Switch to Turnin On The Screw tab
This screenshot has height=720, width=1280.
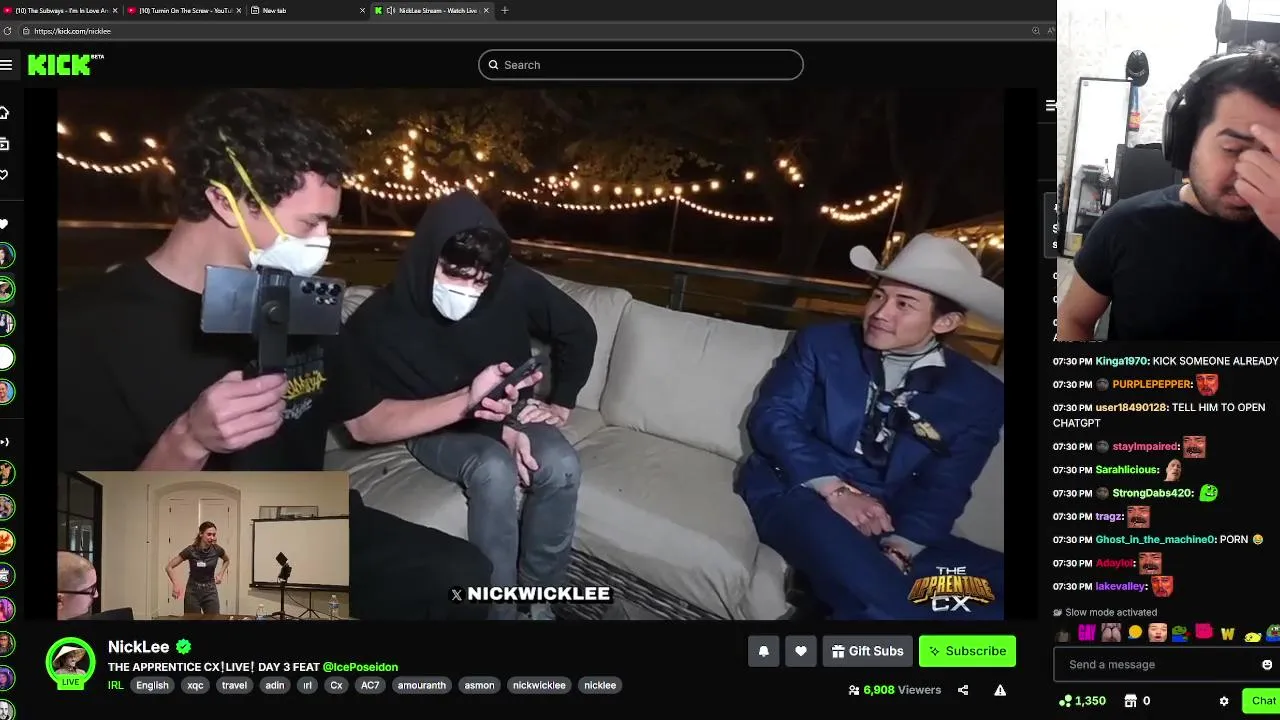pyautogui.click(x=184, y=10)
